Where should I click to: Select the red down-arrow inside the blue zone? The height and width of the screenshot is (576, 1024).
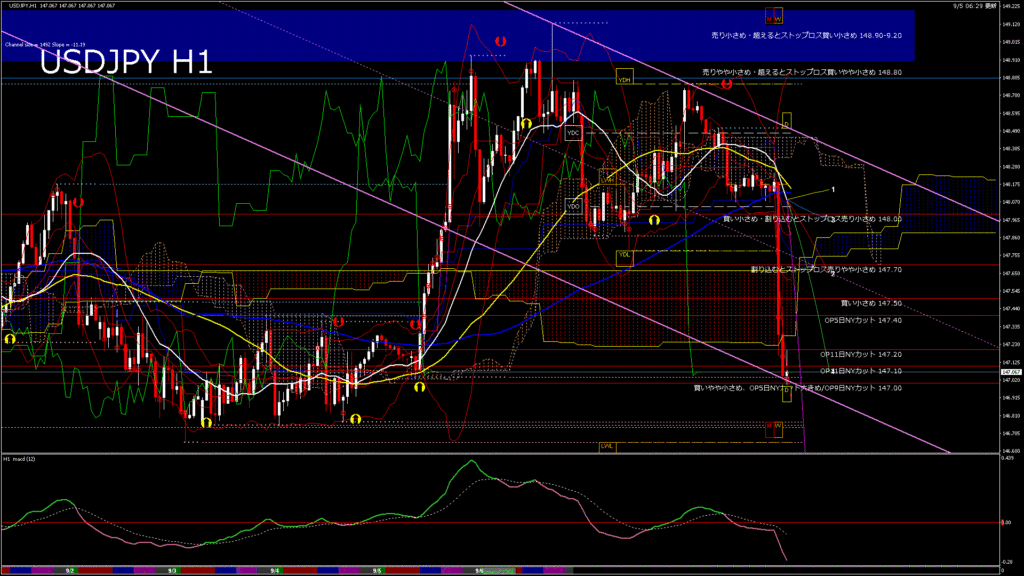pyautogui.click(x=500, y=41)
